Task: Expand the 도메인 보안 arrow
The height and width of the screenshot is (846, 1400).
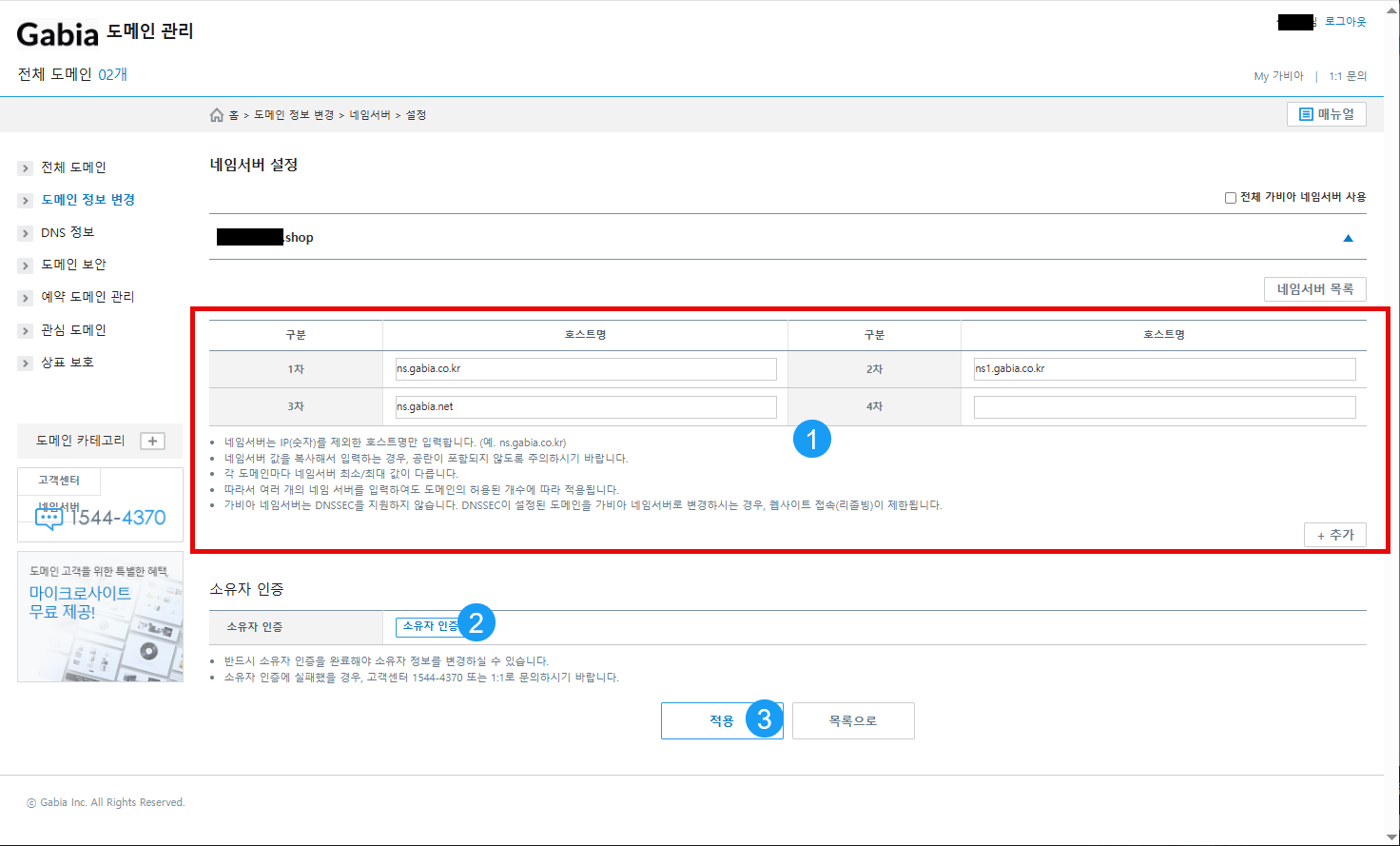Action: click(26, 266)
